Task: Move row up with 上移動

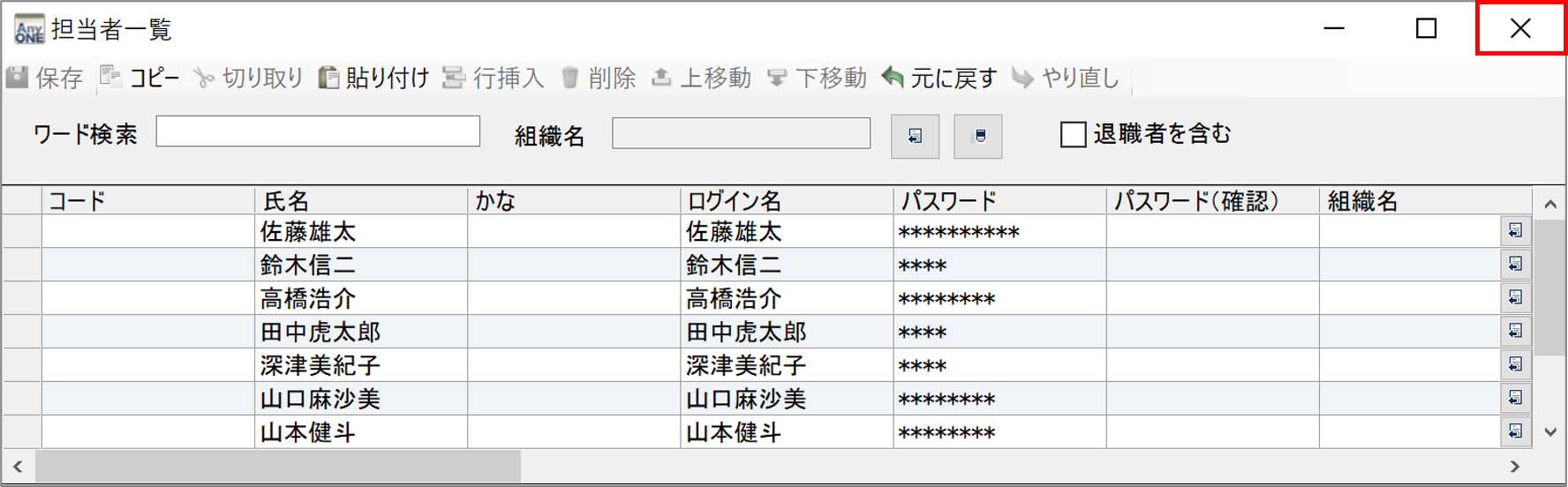Action: tap(661, 79)
